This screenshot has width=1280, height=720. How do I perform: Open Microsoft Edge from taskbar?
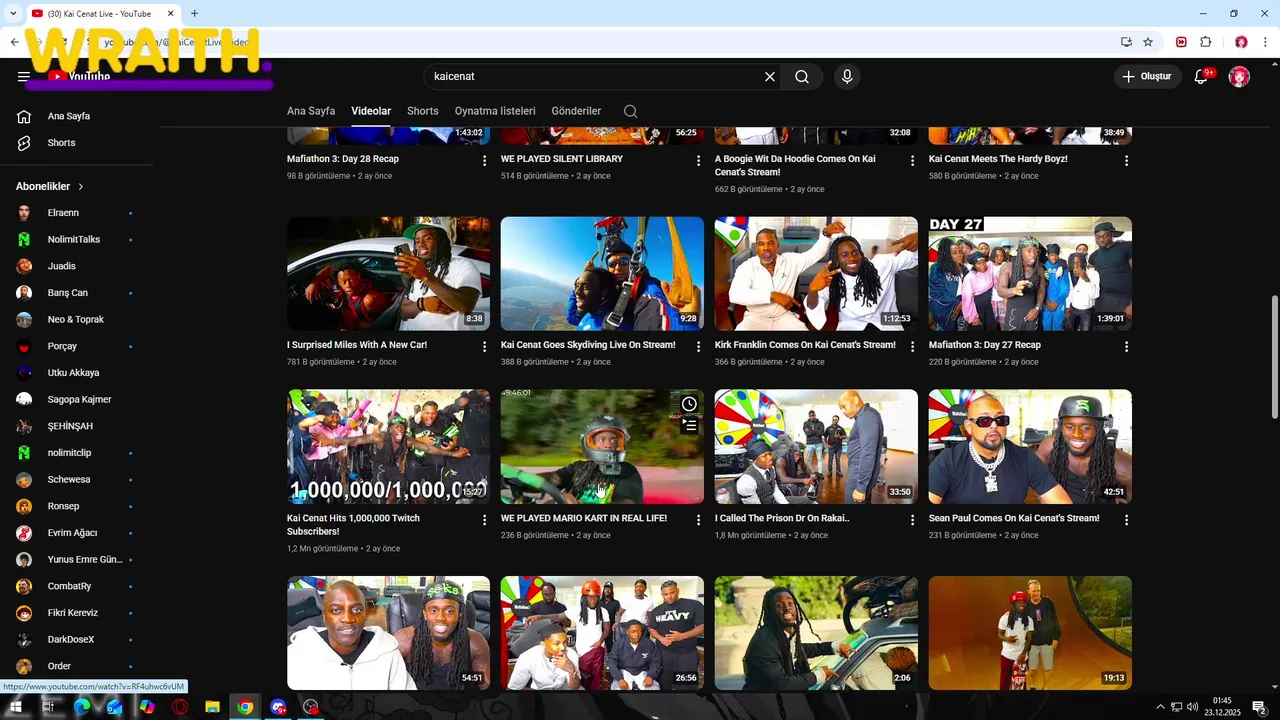point(82,707)
